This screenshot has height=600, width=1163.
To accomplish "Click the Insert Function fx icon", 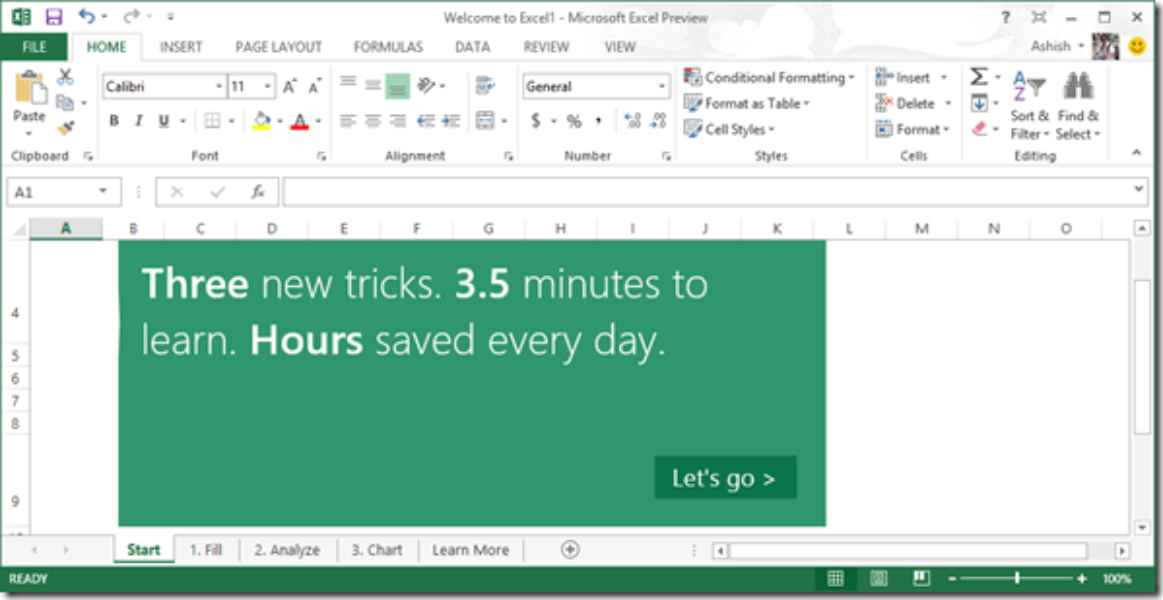I will click(x=258, y=192).
